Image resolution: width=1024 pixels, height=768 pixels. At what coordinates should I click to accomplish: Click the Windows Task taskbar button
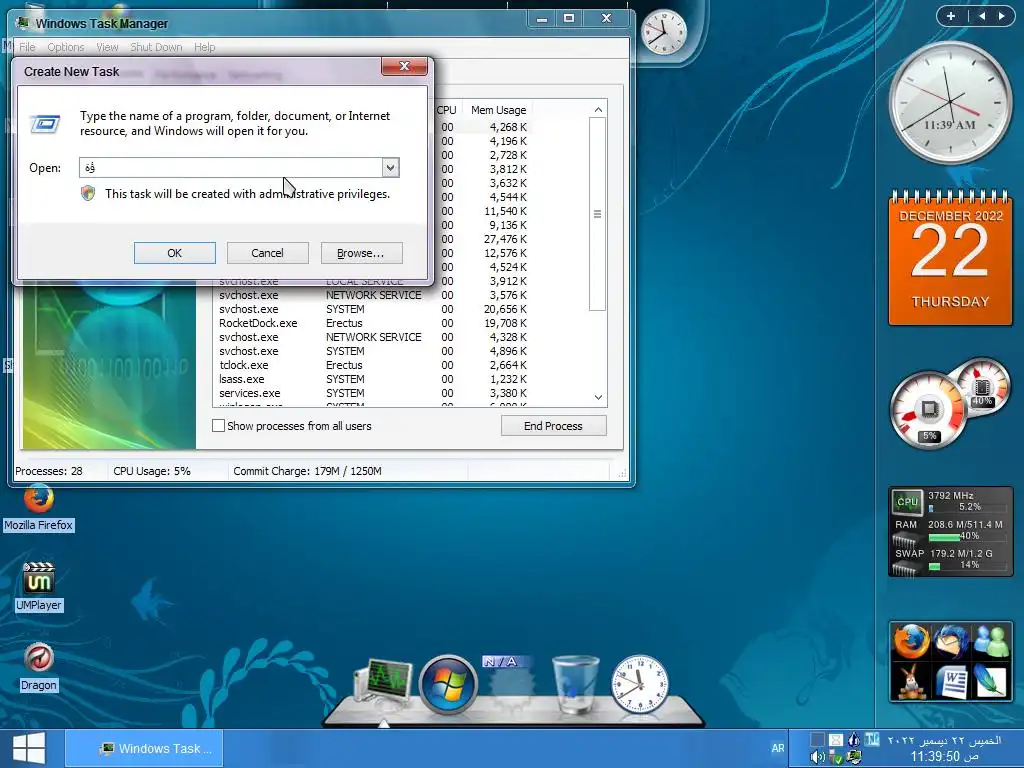(144, 748)
